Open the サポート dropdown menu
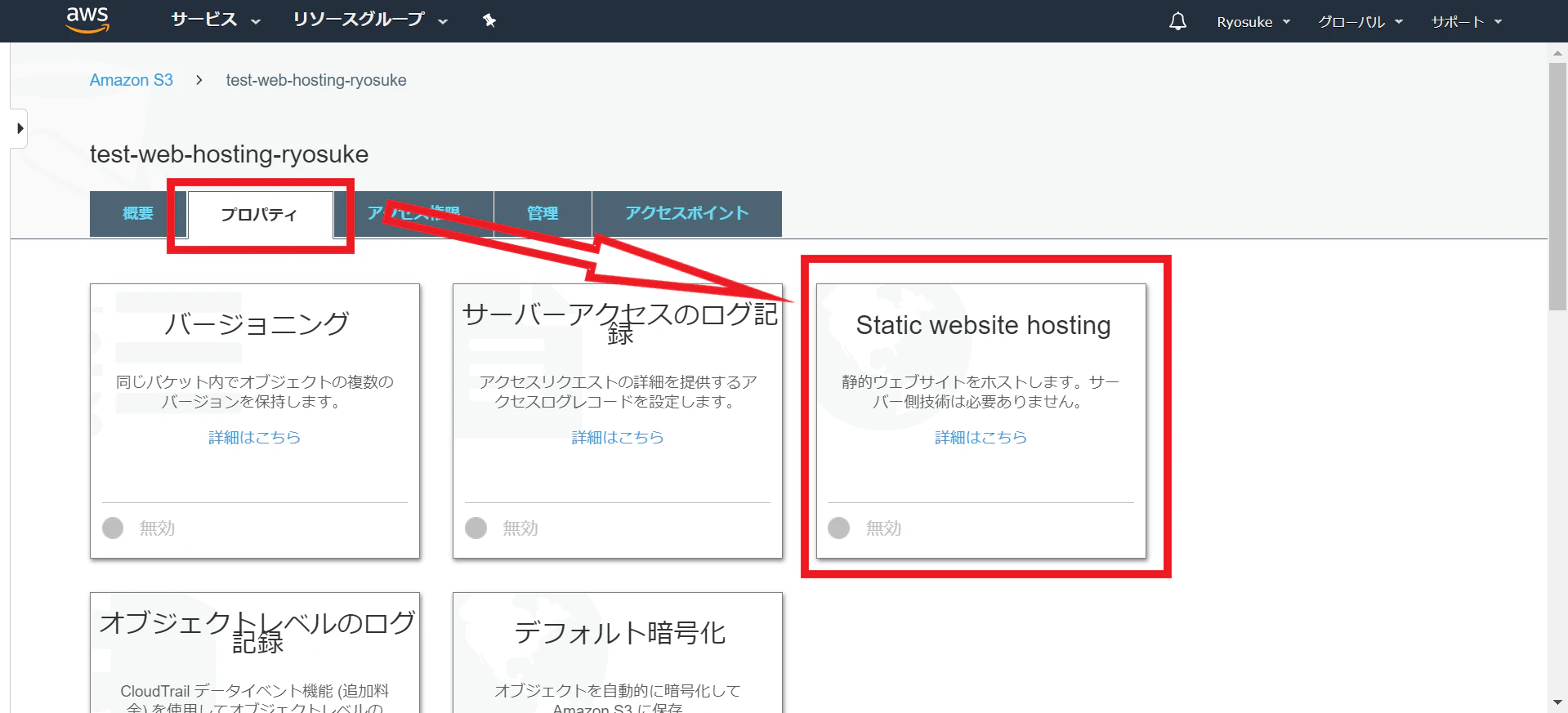1568x713 pixels. pyautogui.click(x=1467, y=22)
